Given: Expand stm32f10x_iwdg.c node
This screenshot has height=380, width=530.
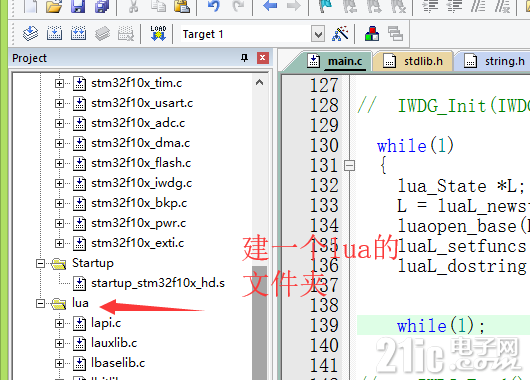Looking at the screenshot, I should [x=59, y=183].
